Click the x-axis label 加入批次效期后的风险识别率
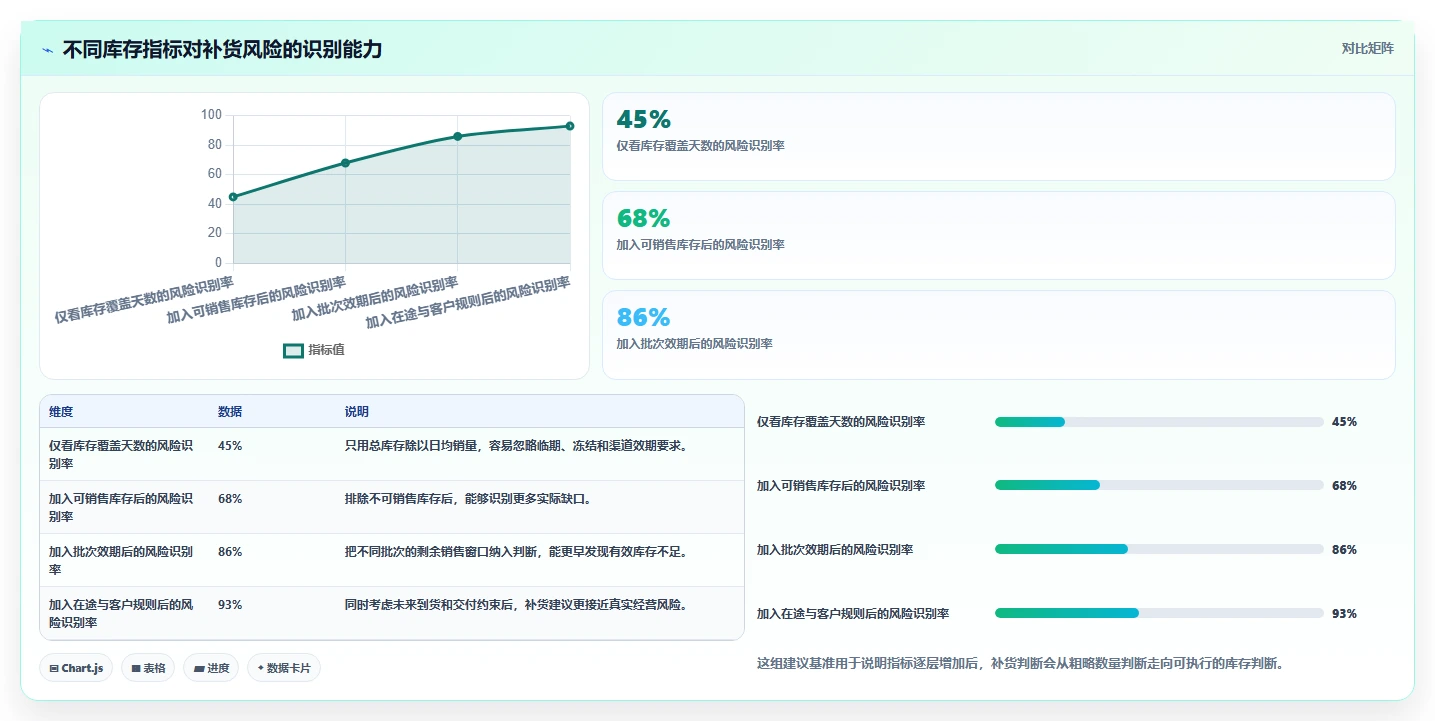Image resolution: width=1435 pixels, height=721 pixels. (x=375, y=301)
